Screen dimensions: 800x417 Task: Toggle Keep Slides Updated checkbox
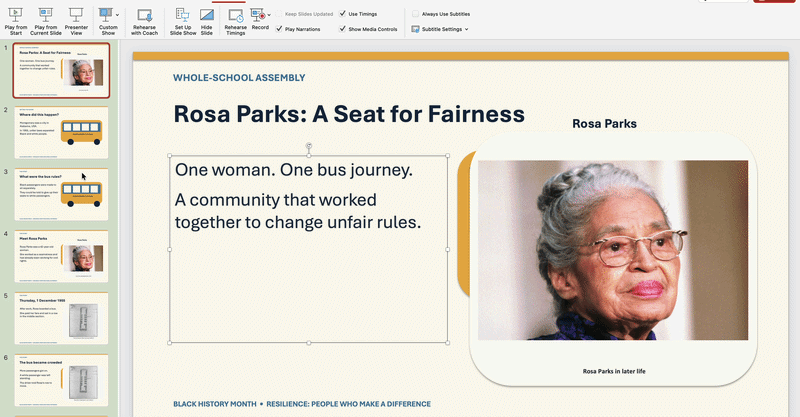(x=279, y=14)
